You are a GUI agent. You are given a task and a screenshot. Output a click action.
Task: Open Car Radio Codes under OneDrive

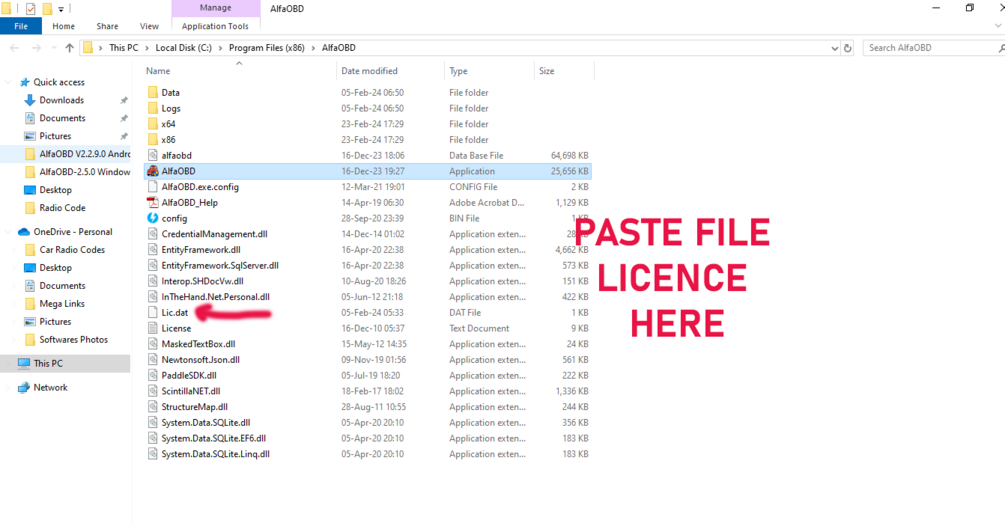(x=65, y=250)
